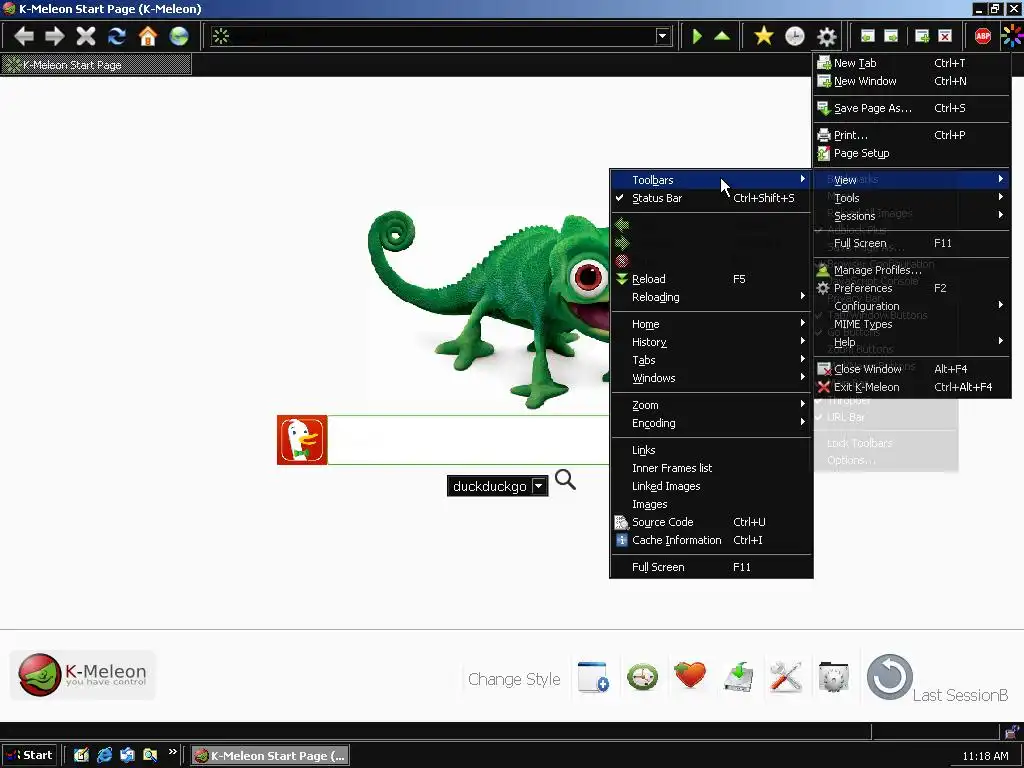Expand the Tabs submenu
Viewport: 1024px width, 768px height.
coord(712,360)
